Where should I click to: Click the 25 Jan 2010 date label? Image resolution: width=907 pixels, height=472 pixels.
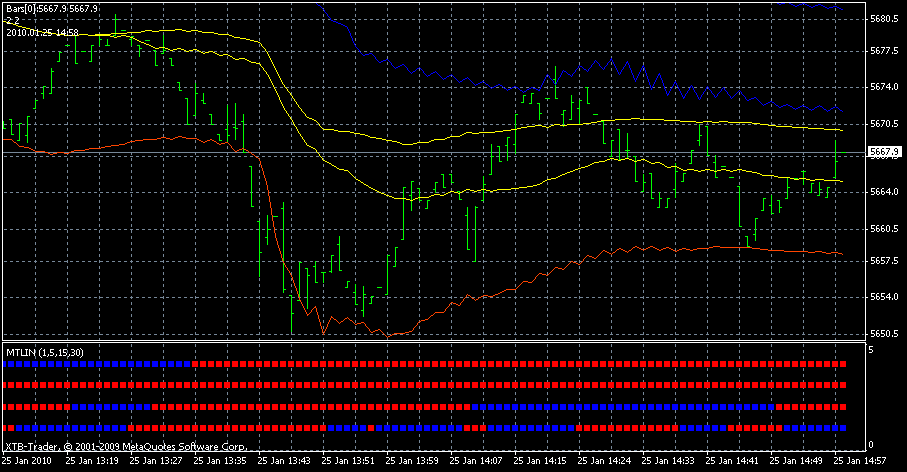click(27, 461)
